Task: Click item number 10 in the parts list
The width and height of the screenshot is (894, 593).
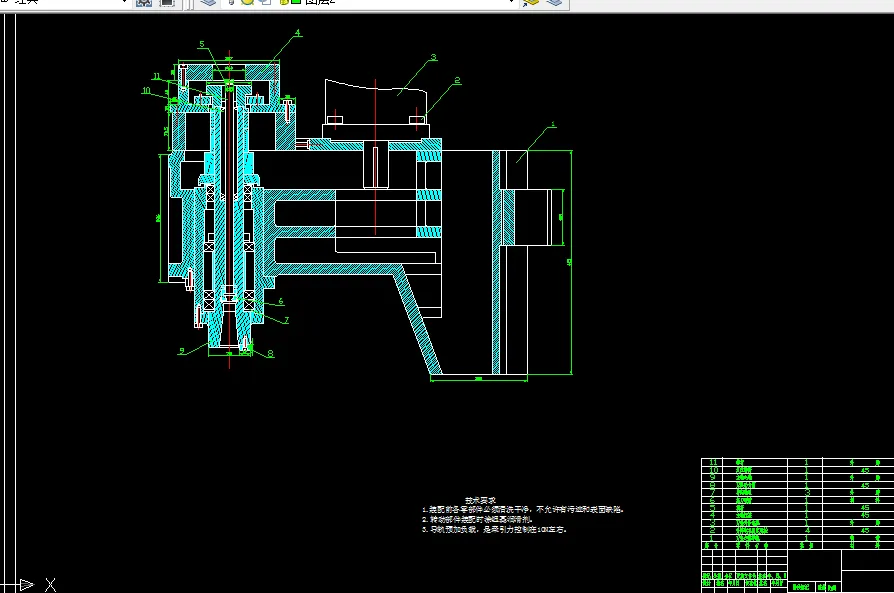Action: pyautogui.click(x=713, y=470)
